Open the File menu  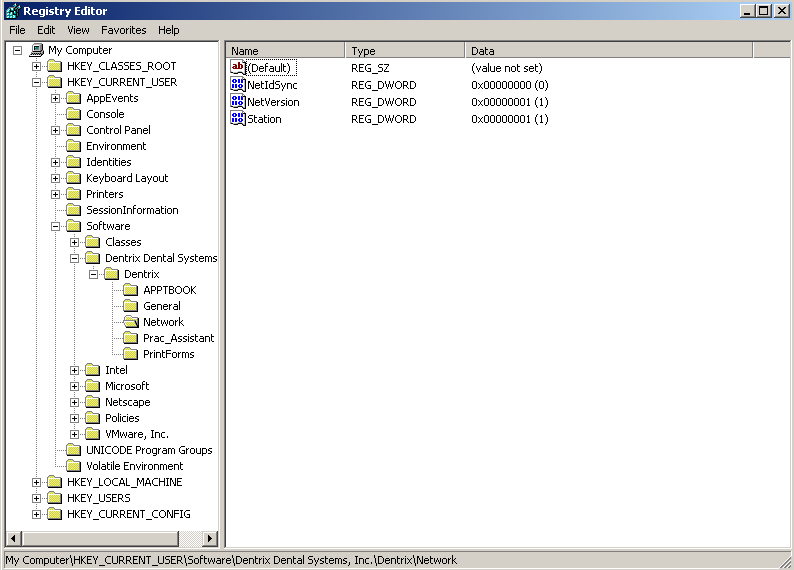point(17,30)
